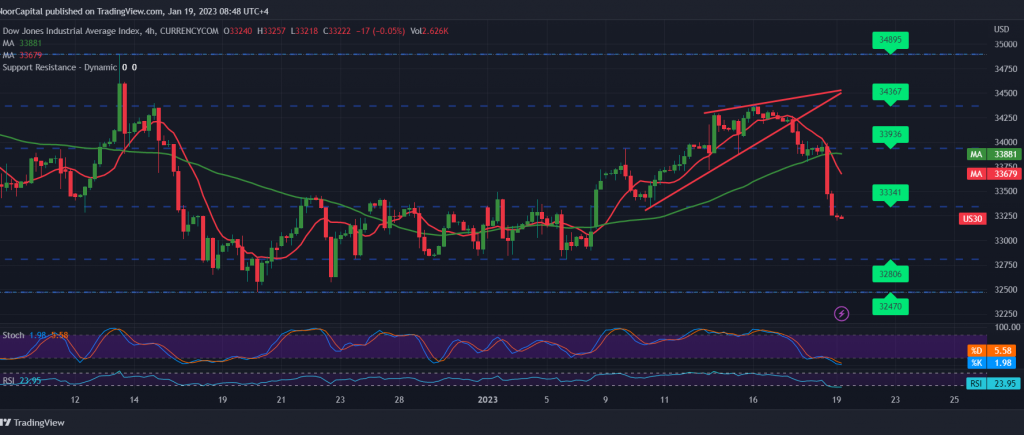
Task: Select the green 34367 resistance label
Action: 890,91
